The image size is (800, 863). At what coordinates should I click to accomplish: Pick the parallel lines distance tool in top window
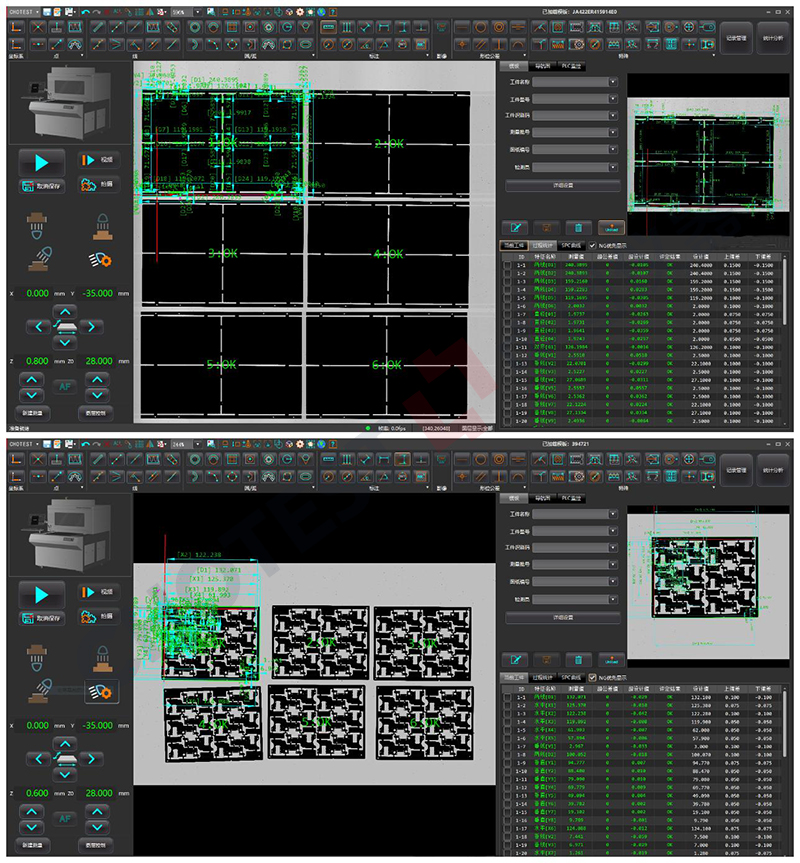[x=347, y=27]
